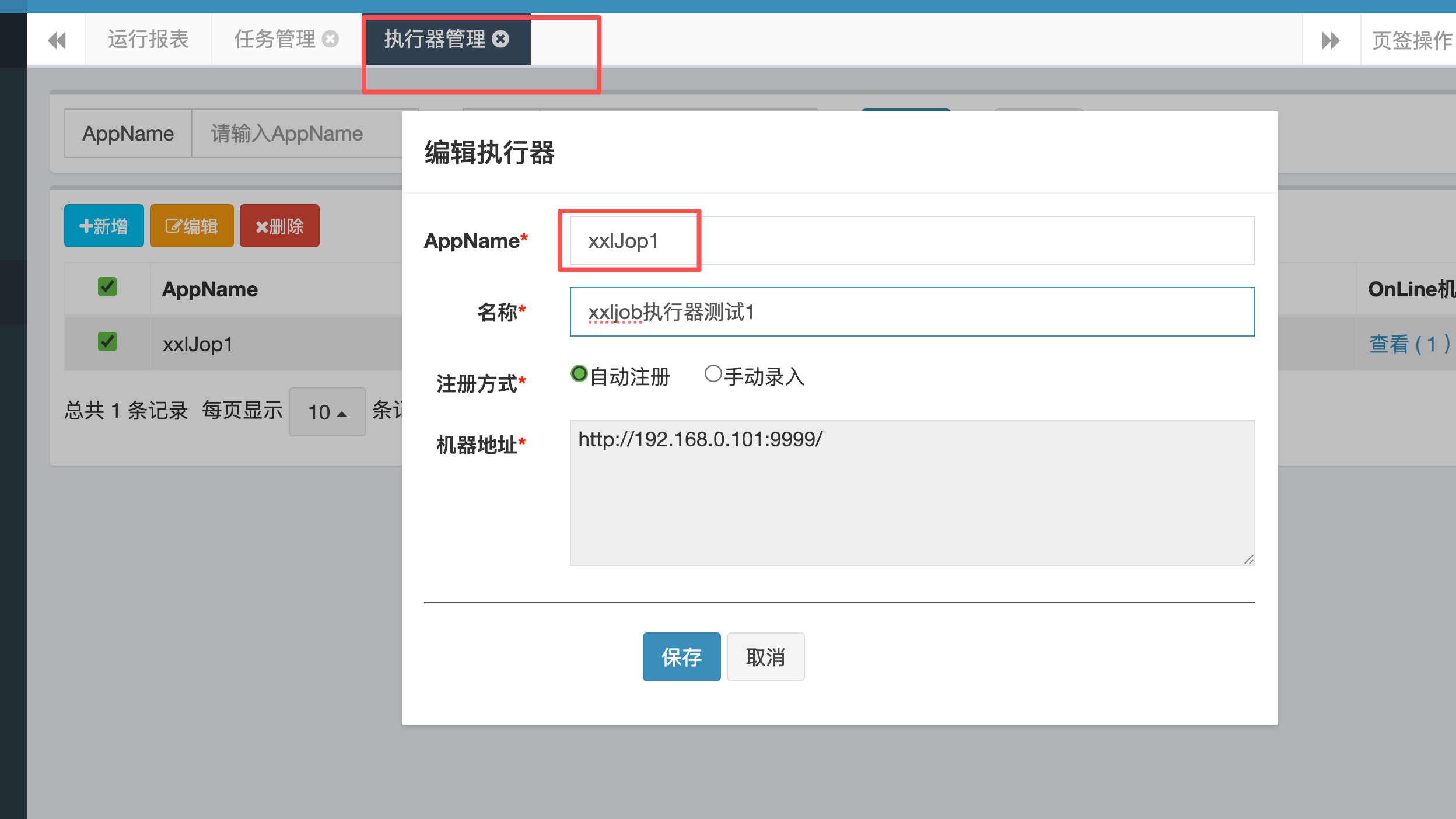Click the orange 编辑 pencil button

click(191, 226)
